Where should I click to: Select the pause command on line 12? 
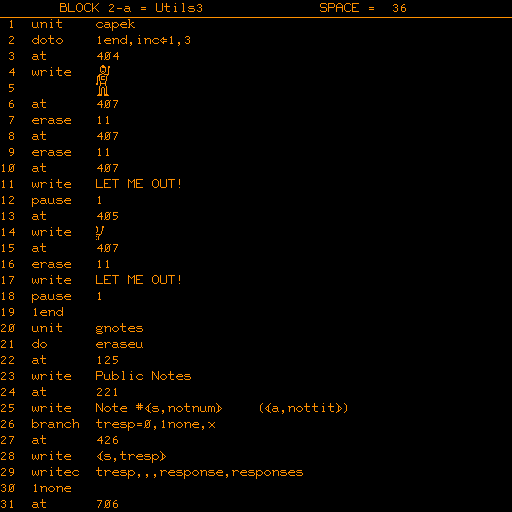(51, 201)
